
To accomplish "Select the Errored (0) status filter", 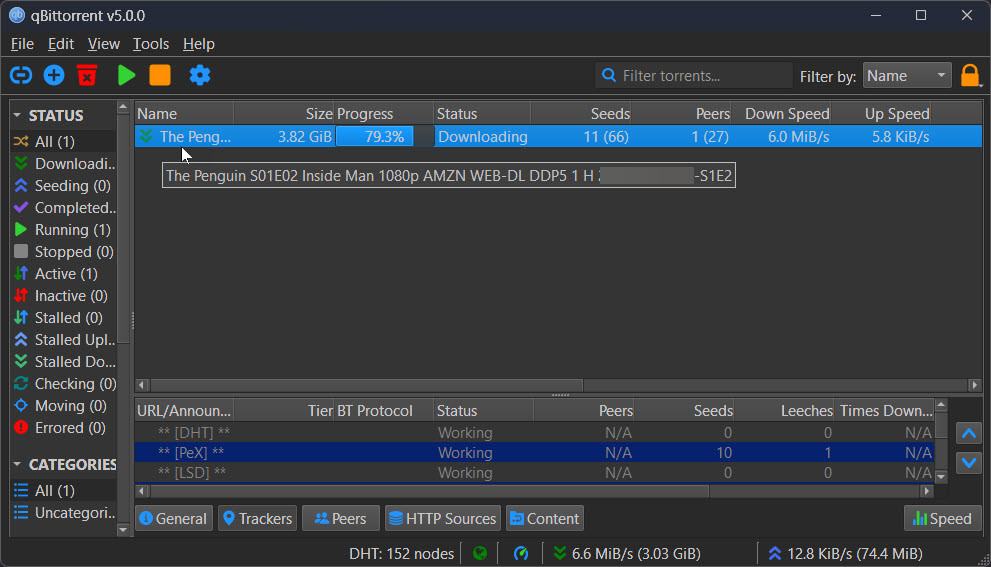I will click(x=63, y=428).
